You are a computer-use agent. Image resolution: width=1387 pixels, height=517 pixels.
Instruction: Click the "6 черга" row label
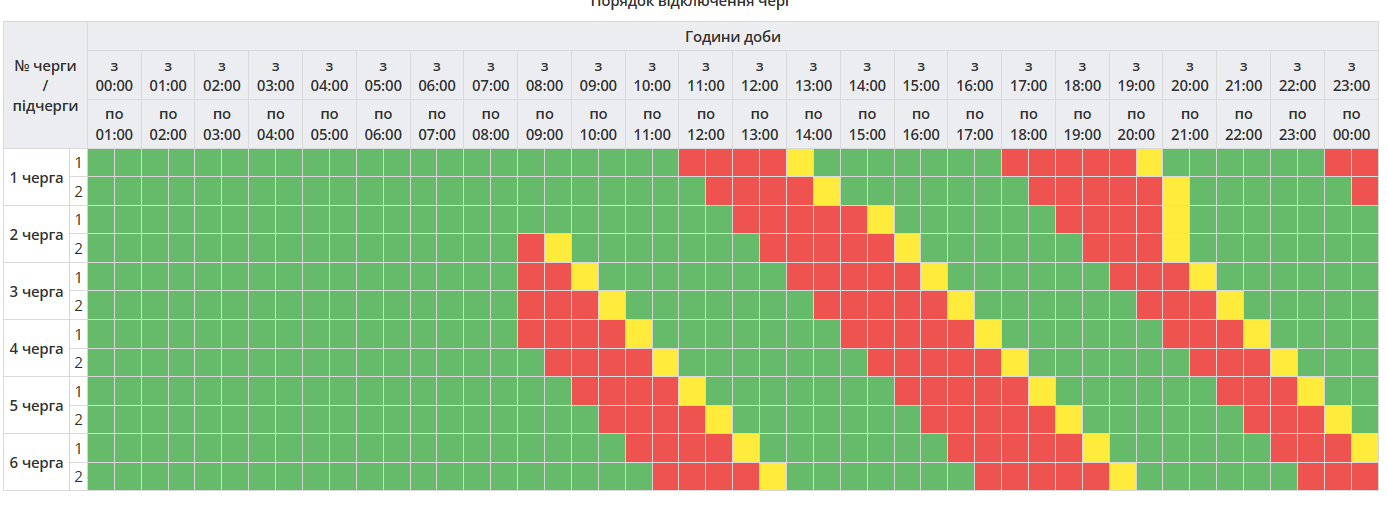click(x=36, y=463)
